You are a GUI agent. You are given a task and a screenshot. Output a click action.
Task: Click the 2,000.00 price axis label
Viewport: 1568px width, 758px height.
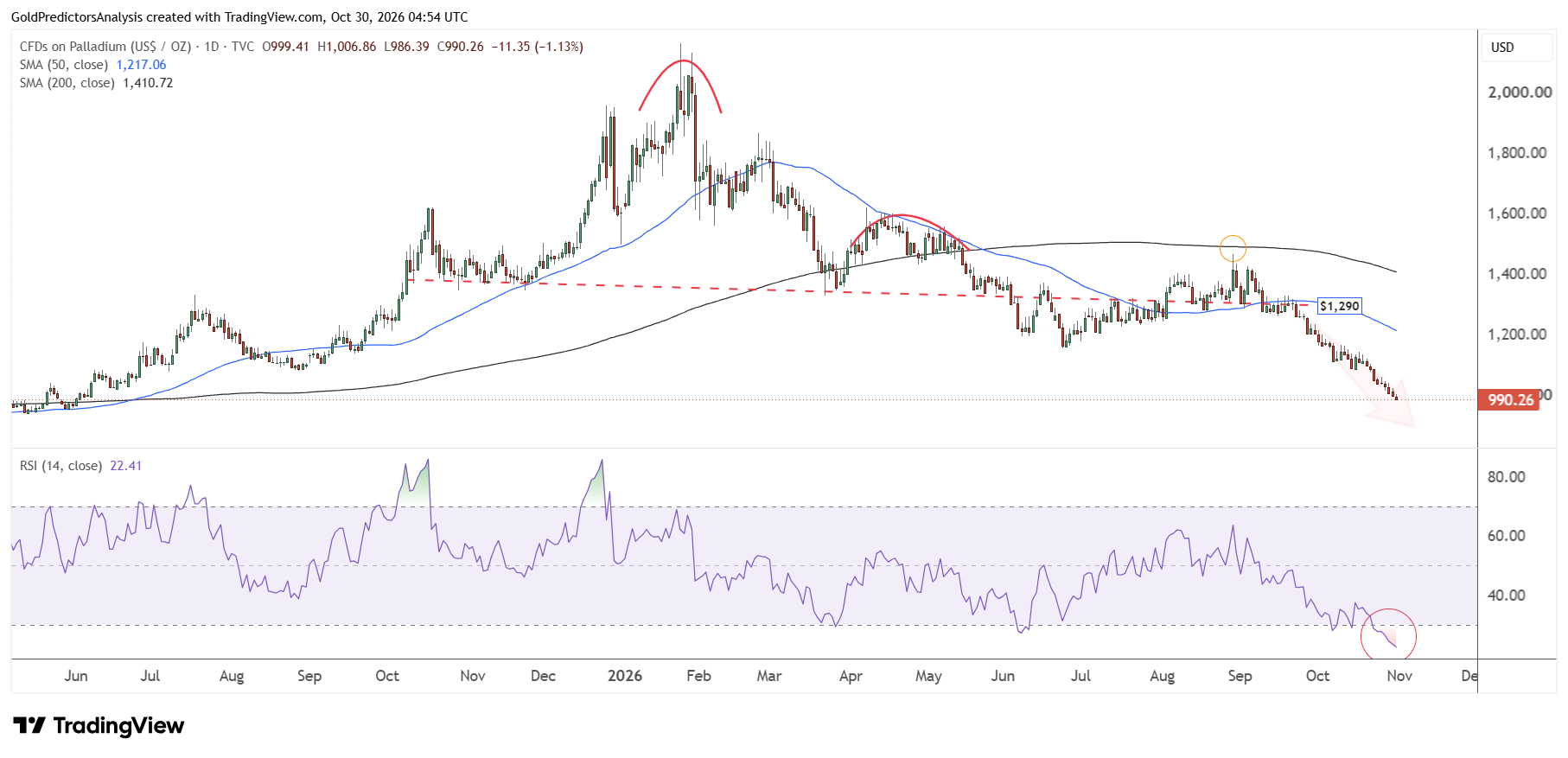1520,92
